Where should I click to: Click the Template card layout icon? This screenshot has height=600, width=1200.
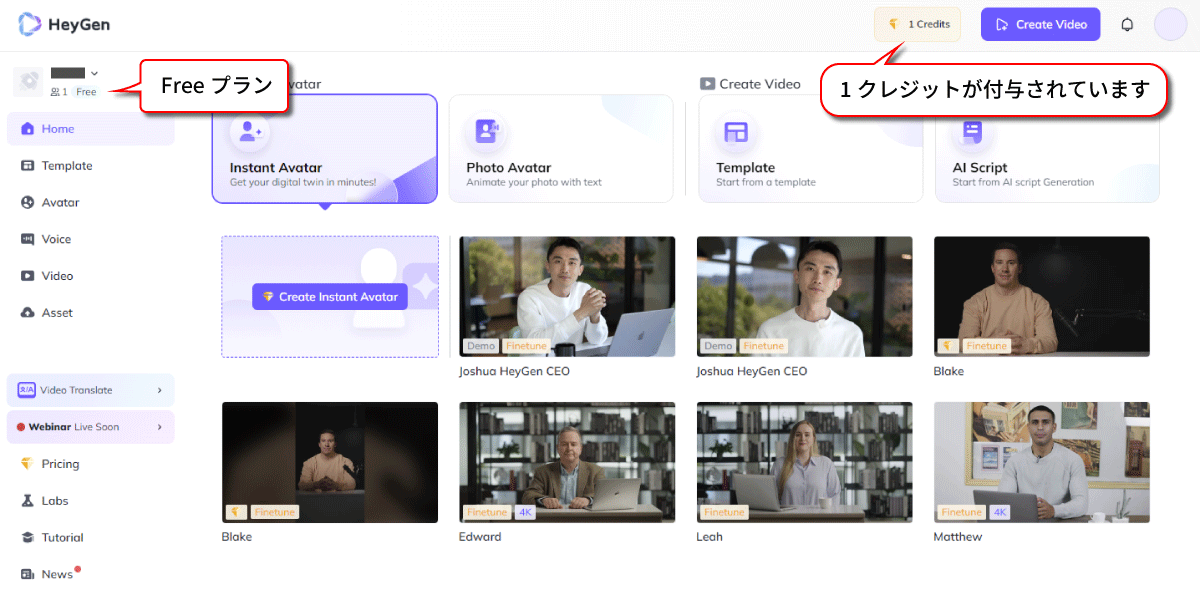pyautogui.click(x=737, y=132)
